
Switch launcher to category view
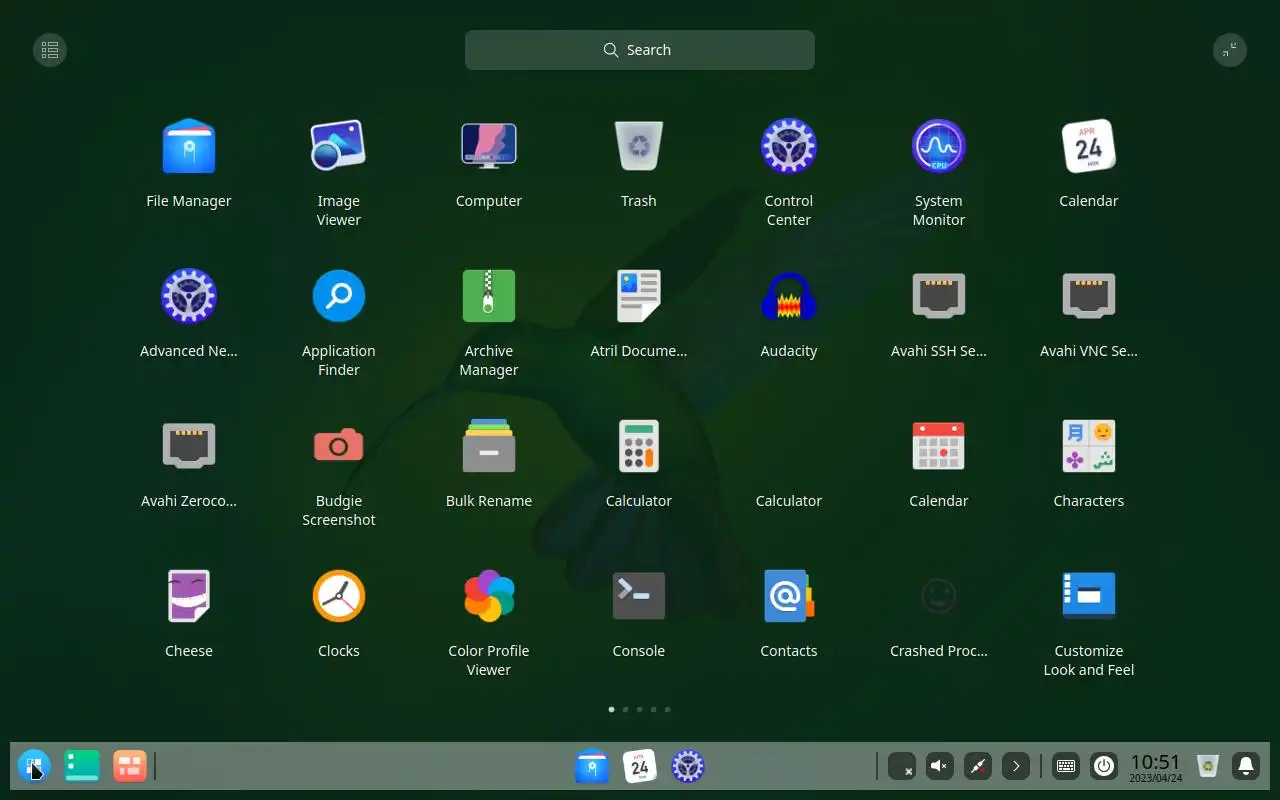[50, 50]
